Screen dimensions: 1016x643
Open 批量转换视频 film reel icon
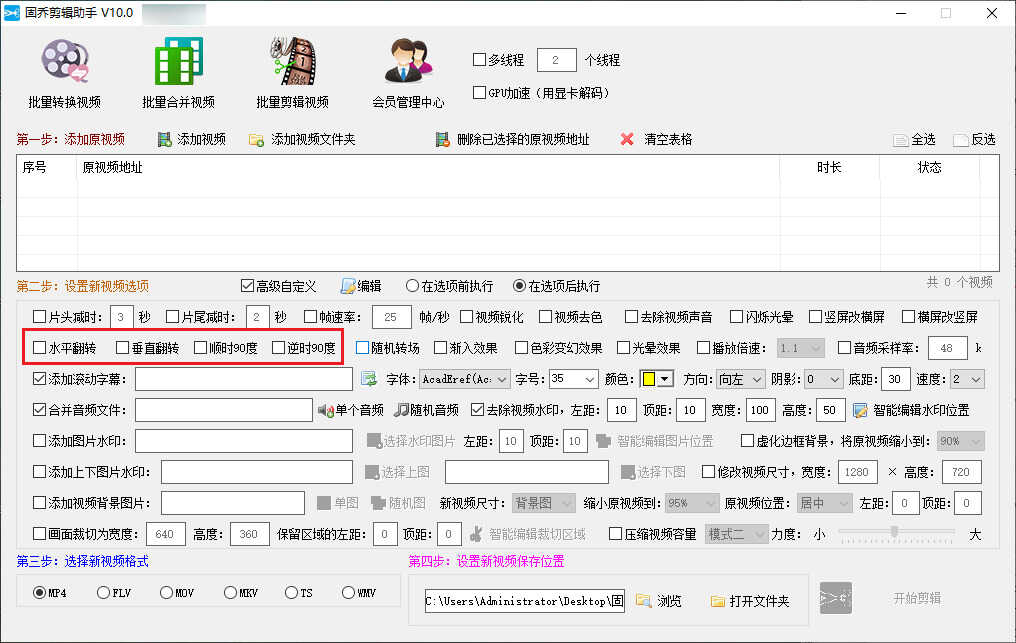65,62
